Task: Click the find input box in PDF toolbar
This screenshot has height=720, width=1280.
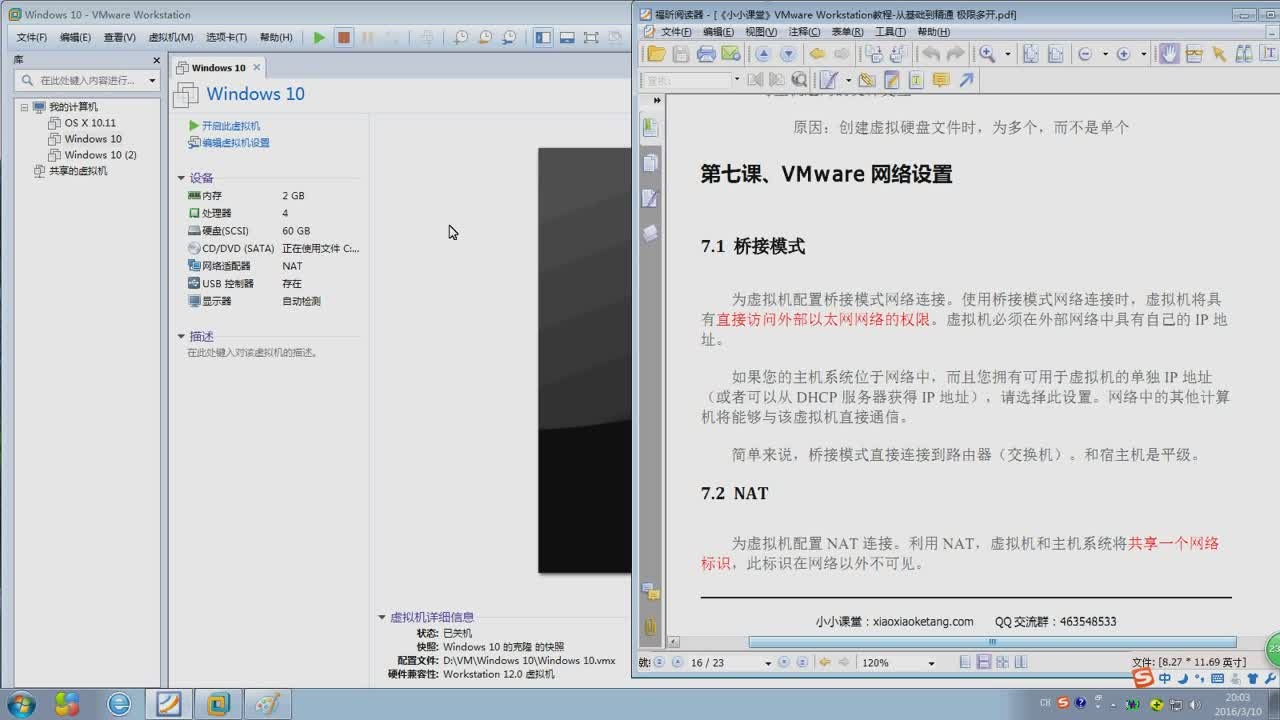Action: pos(688,79)
